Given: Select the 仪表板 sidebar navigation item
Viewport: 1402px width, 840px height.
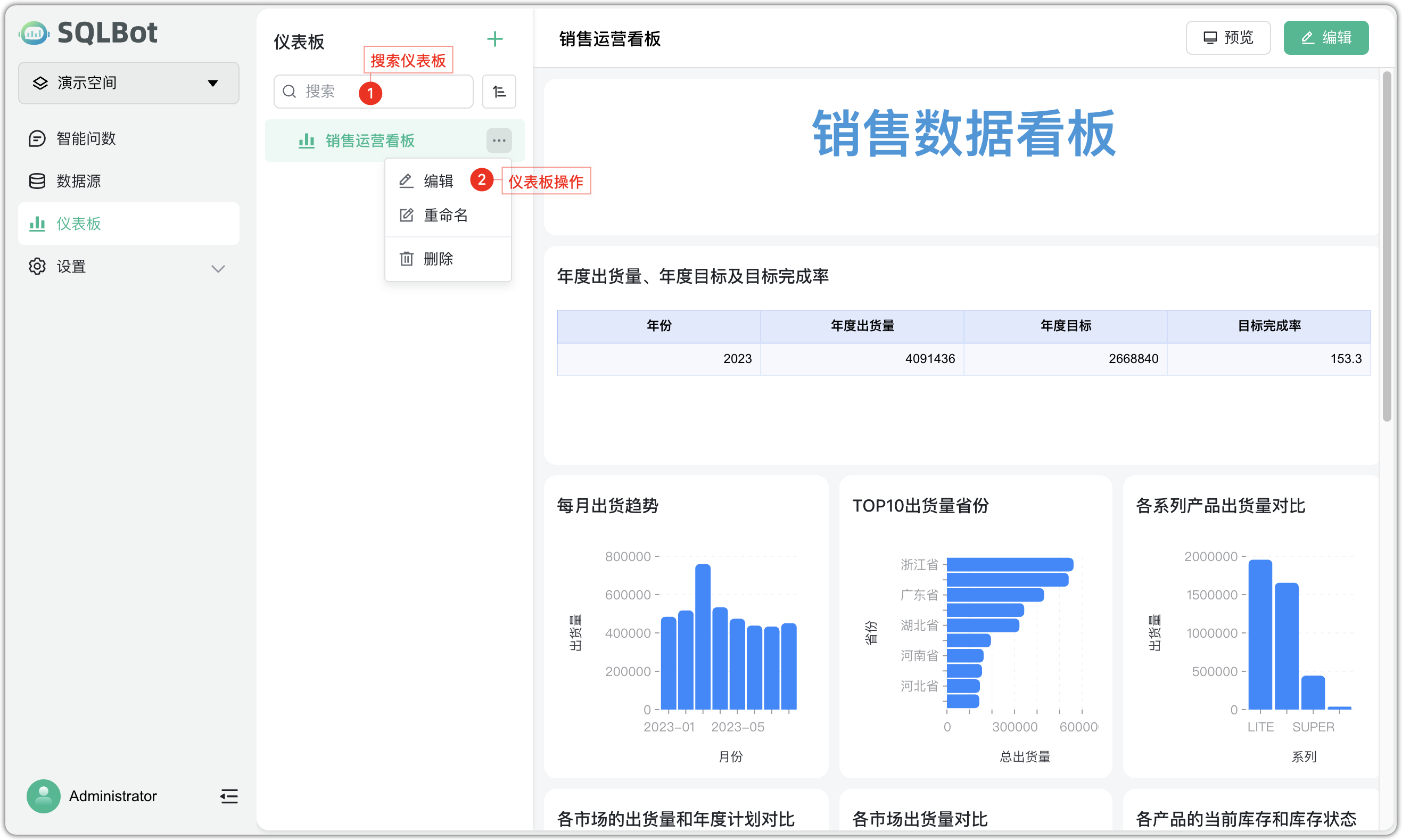Looking at the screenshot, I should pyautogui.click(x=79, y=224).
